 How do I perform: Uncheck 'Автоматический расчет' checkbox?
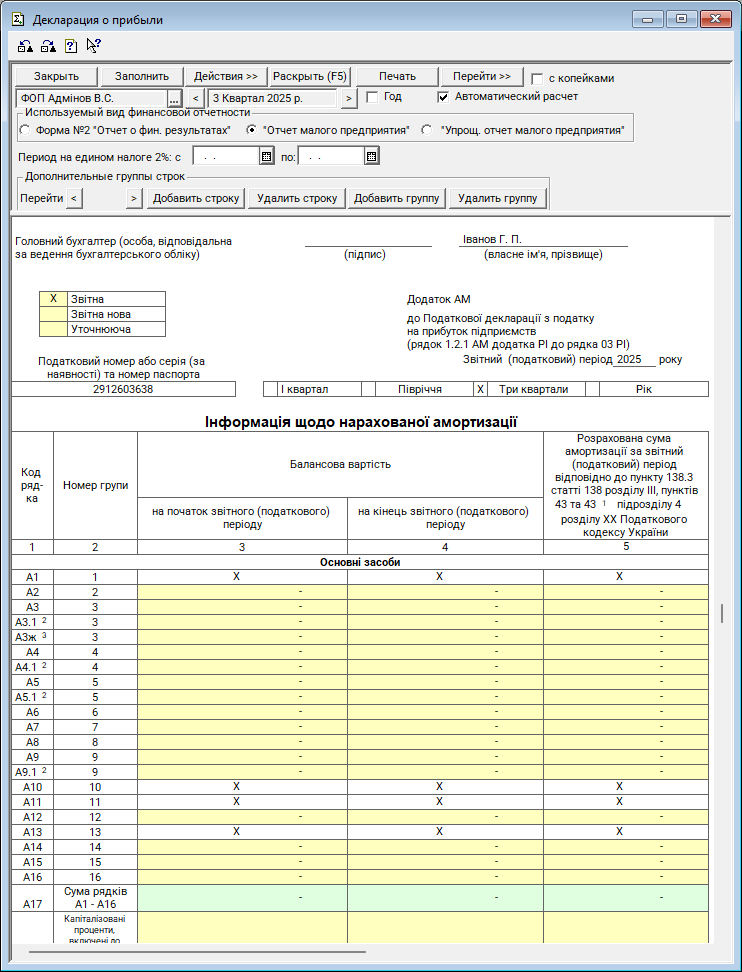coord(444,97)
